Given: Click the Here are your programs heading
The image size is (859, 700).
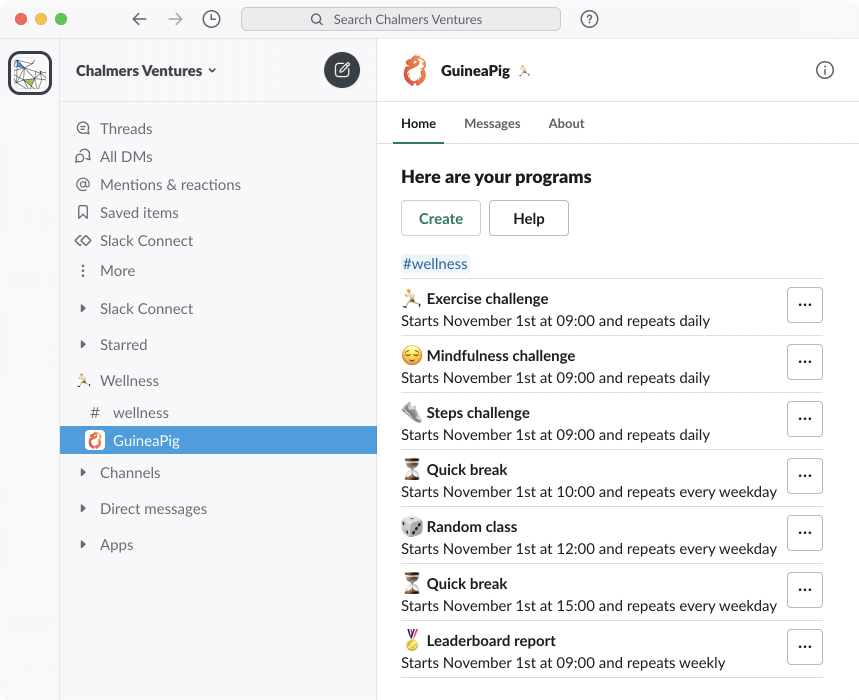Looking at the screenshot, I should (496, 177).
